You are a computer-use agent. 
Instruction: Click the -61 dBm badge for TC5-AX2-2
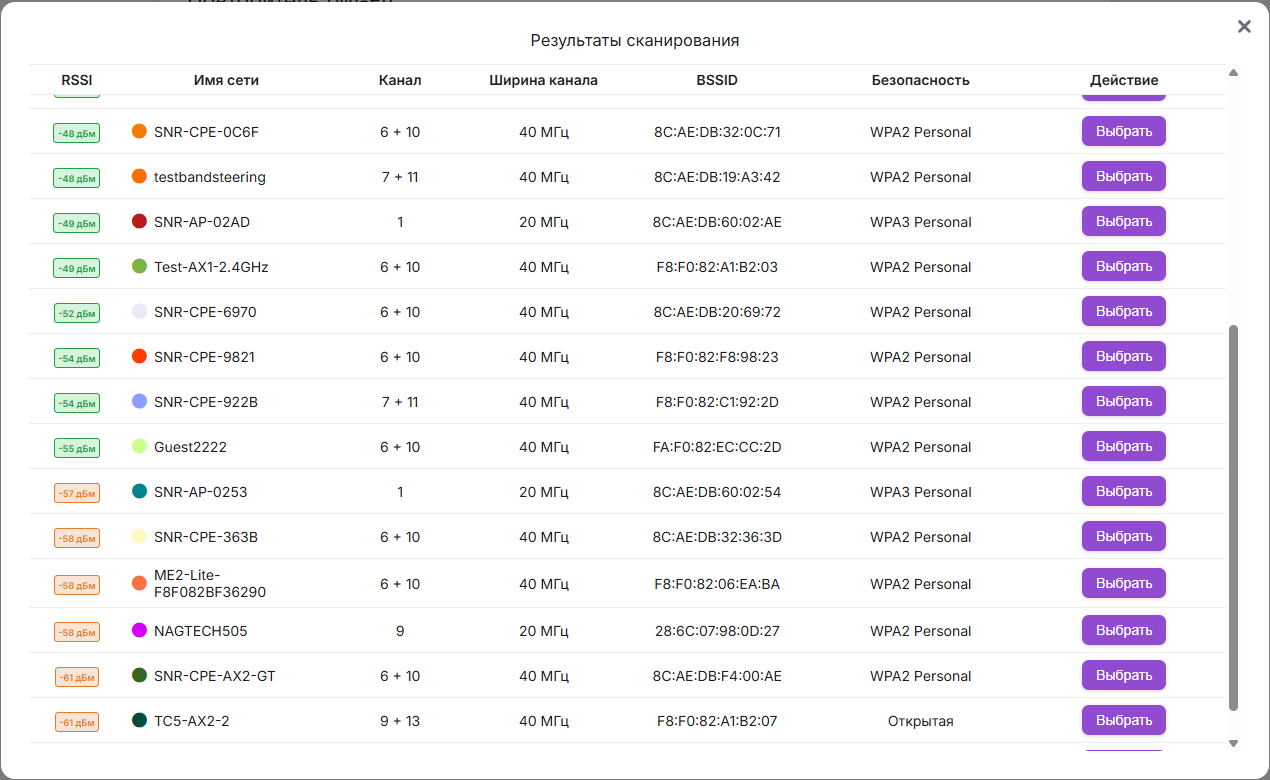click(x=77, y=722)
